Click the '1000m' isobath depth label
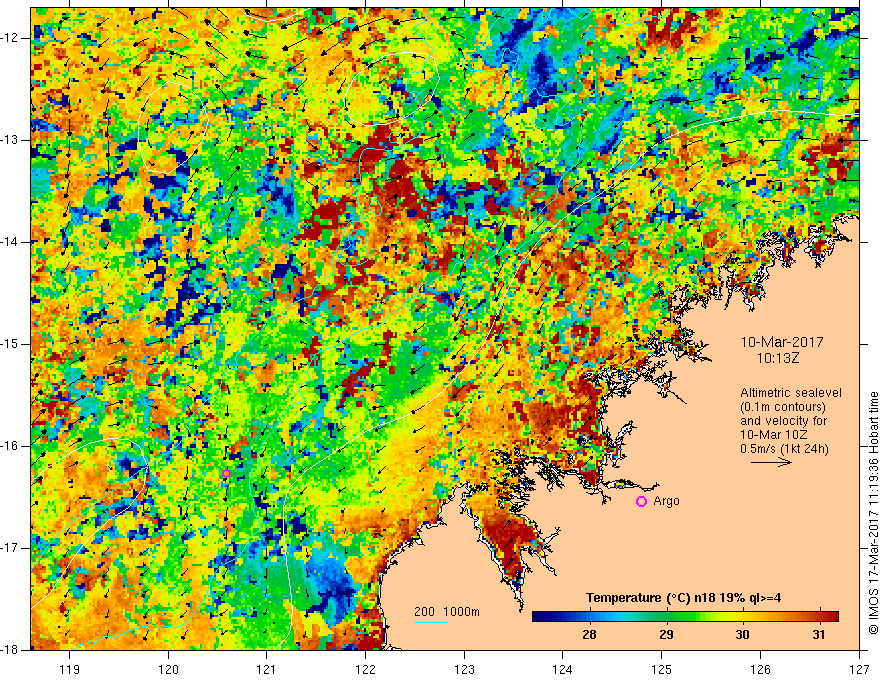This screenshot has width=880, height=680. tap(461, 612)
